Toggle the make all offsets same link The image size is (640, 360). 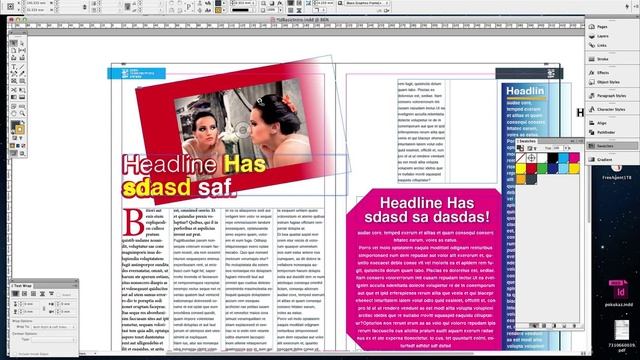click(44, 308)
